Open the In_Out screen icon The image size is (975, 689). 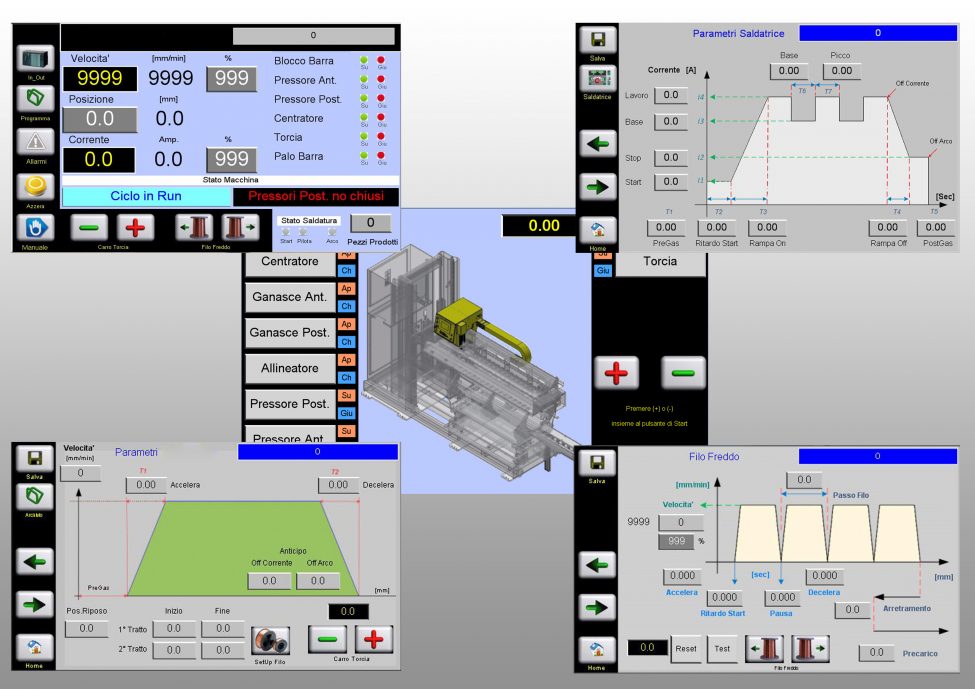click(35, 59)
